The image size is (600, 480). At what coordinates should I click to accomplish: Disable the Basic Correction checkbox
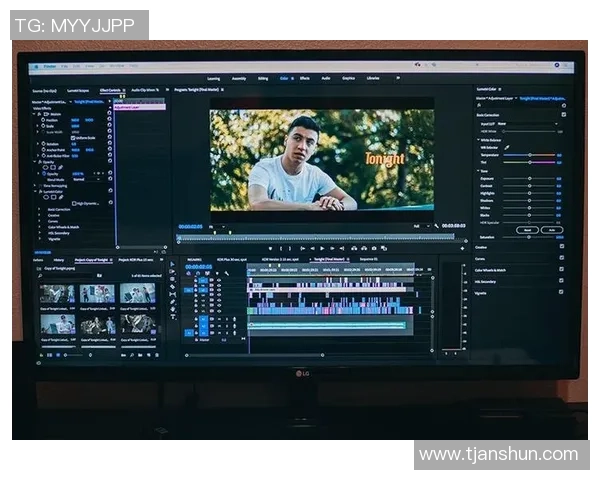coord(563,114)
